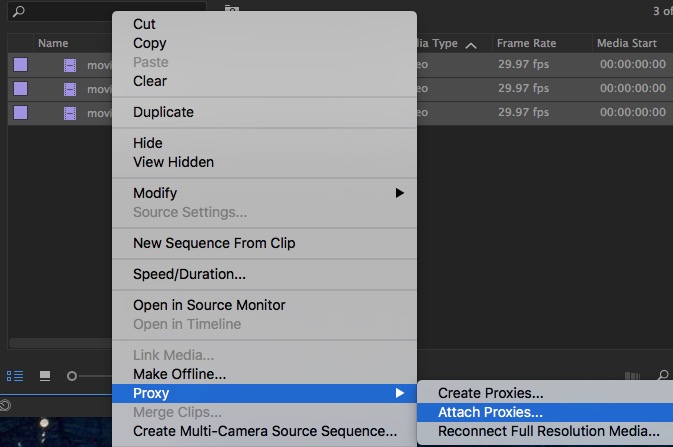This screenshot has width=673, height=447.
Task: Switch to icon view button
Action: (44, 376)
